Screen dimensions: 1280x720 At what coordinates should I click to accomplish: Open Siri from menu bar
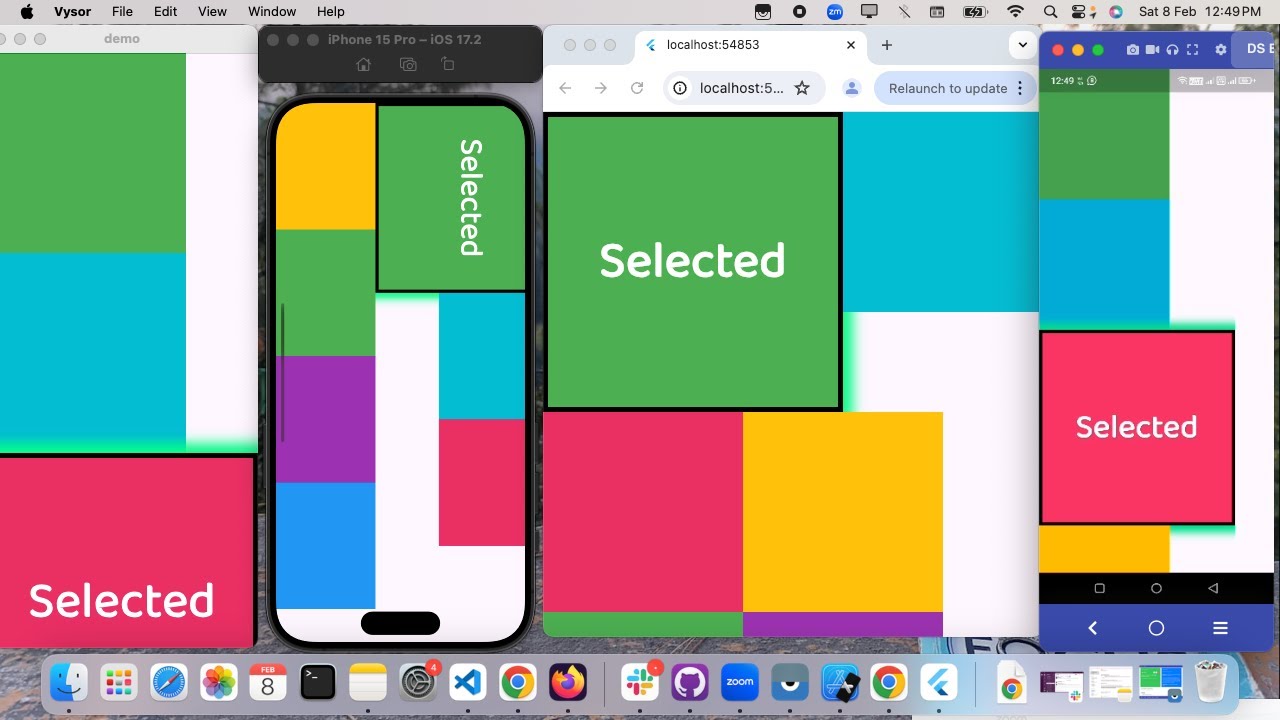1116,12
